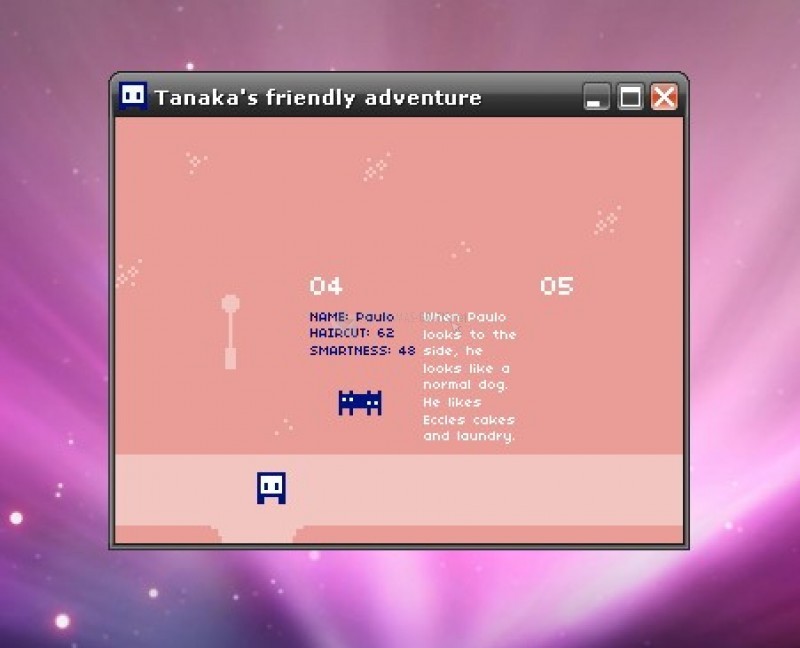Viewport: 800px width, 648px height.
Task: Click the blue dog Paulo sprite
Action: click(360, 403)
